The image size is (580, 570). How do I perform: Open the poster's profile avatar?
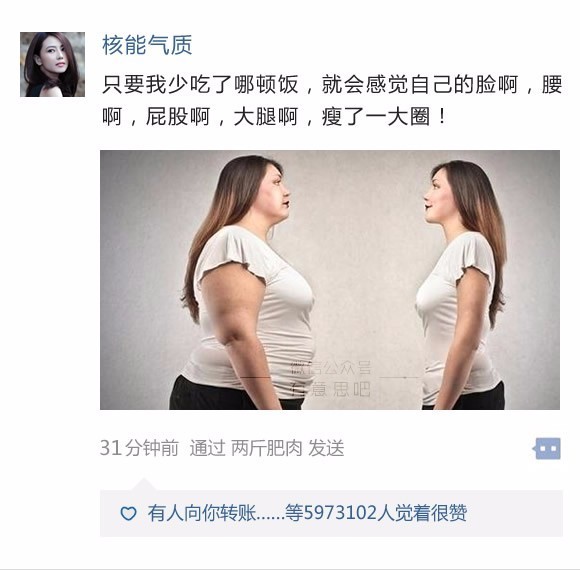pyautogui.click(x=52, y=64)
